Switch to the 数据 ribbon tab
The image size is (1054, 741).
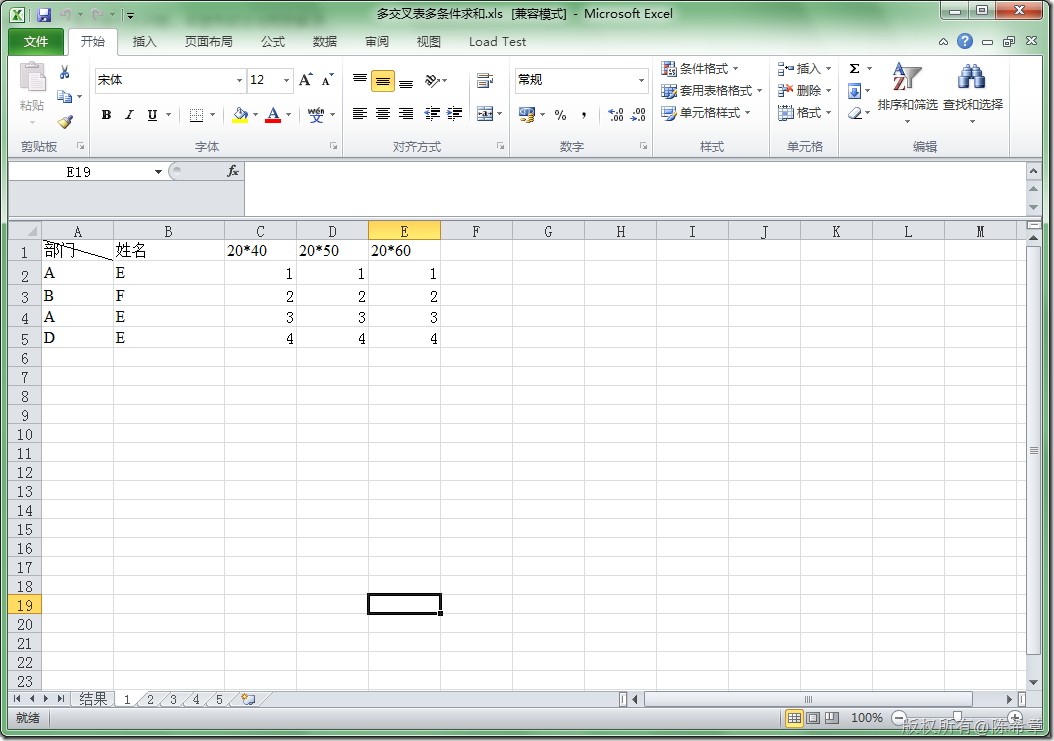click(x=325, y=42)
